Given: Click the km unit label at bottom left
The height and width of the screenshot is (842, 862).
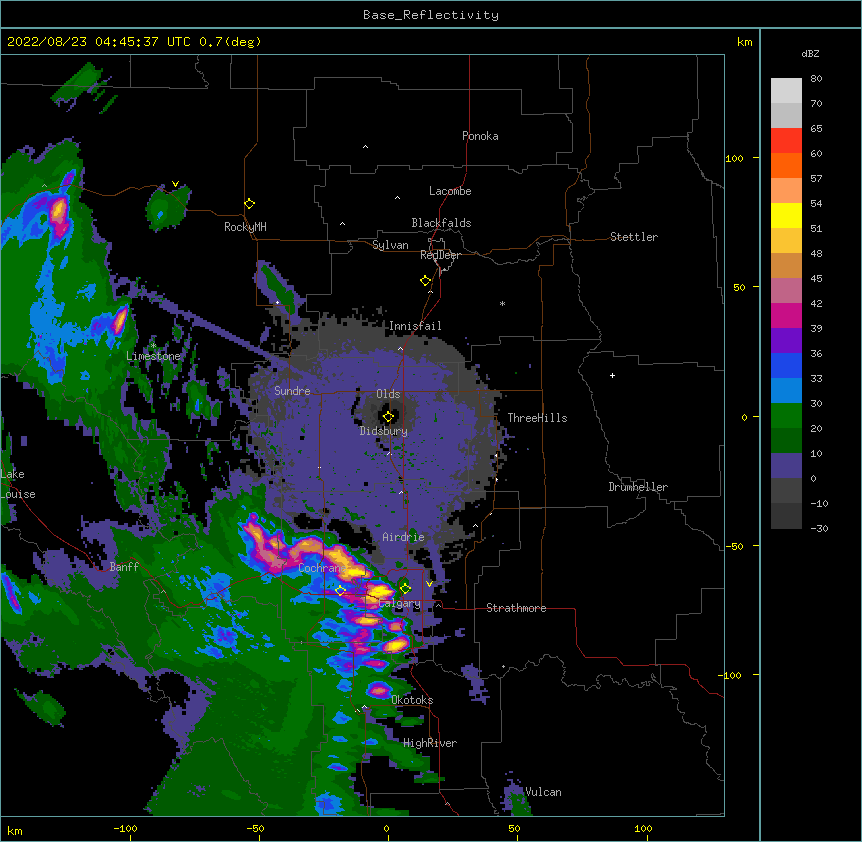Looking at the screenshot, I should 15,831.
